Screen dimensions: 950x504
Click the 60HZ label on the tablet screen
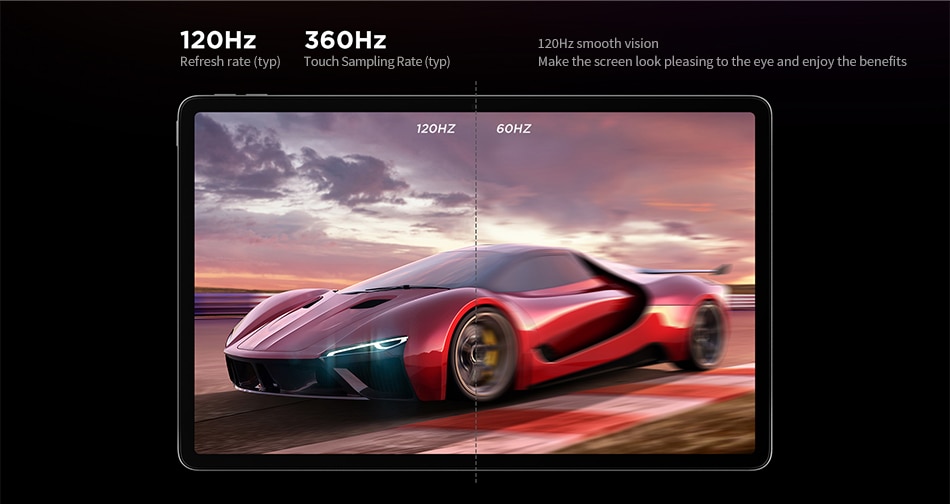click(x=514, y=128)
